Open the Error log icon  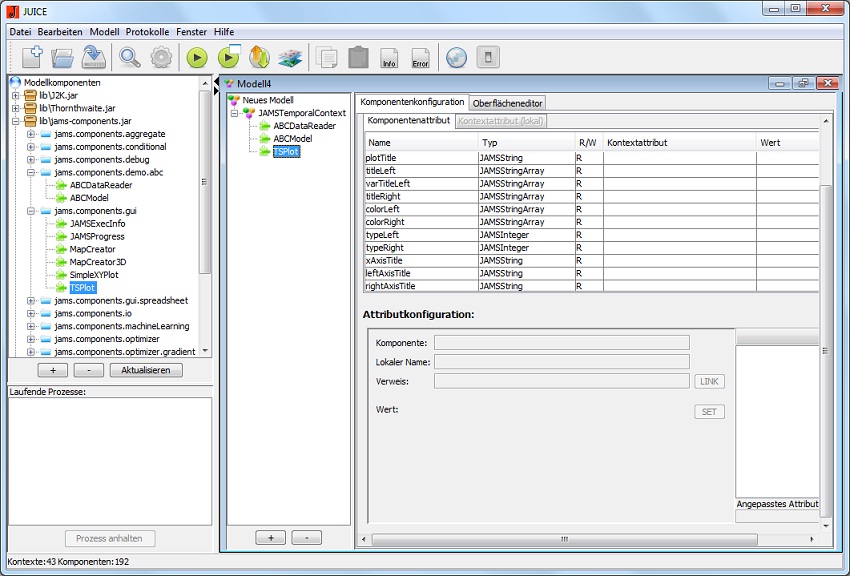pos(421,57)
